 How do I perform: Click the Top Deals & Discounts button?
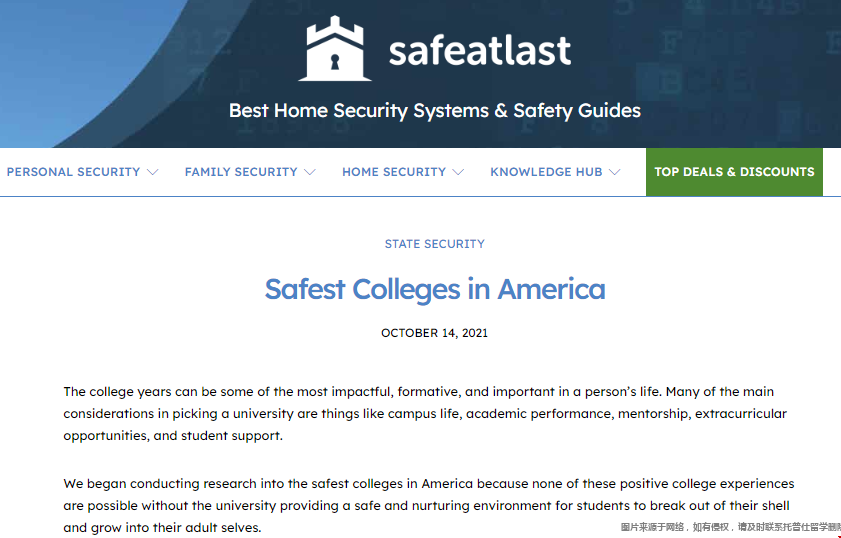coord(734,172)
